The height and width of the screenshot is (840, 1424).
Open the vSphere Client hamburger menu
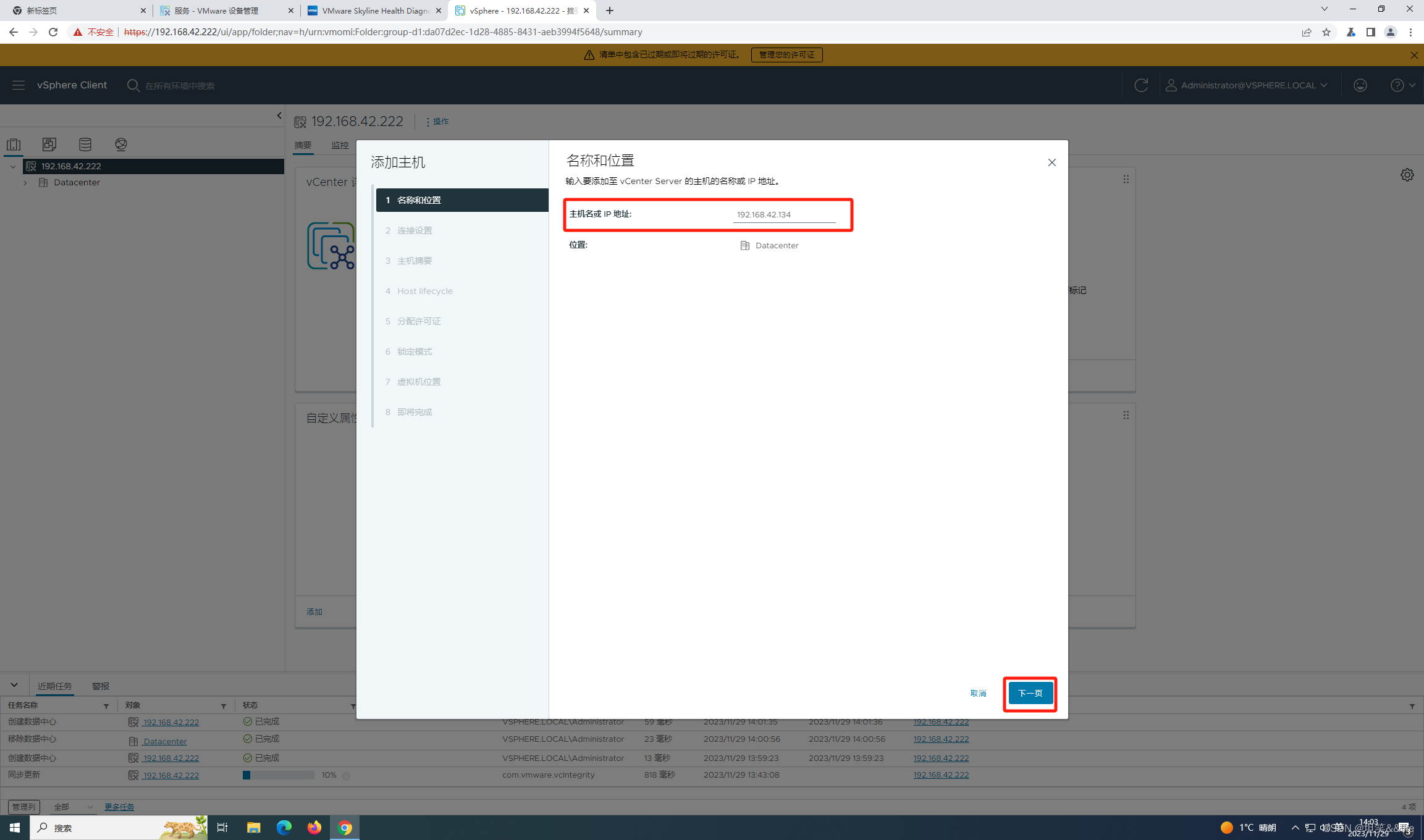click(x=19, y=85)
